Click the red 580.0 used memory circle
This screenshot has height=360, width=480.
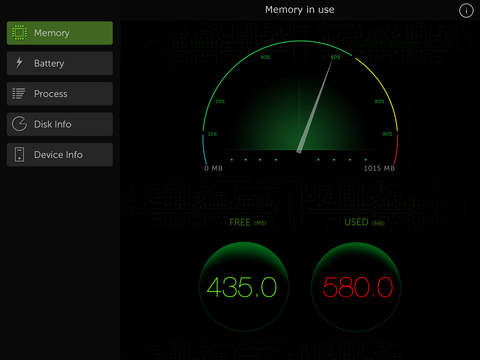[356, 287]
